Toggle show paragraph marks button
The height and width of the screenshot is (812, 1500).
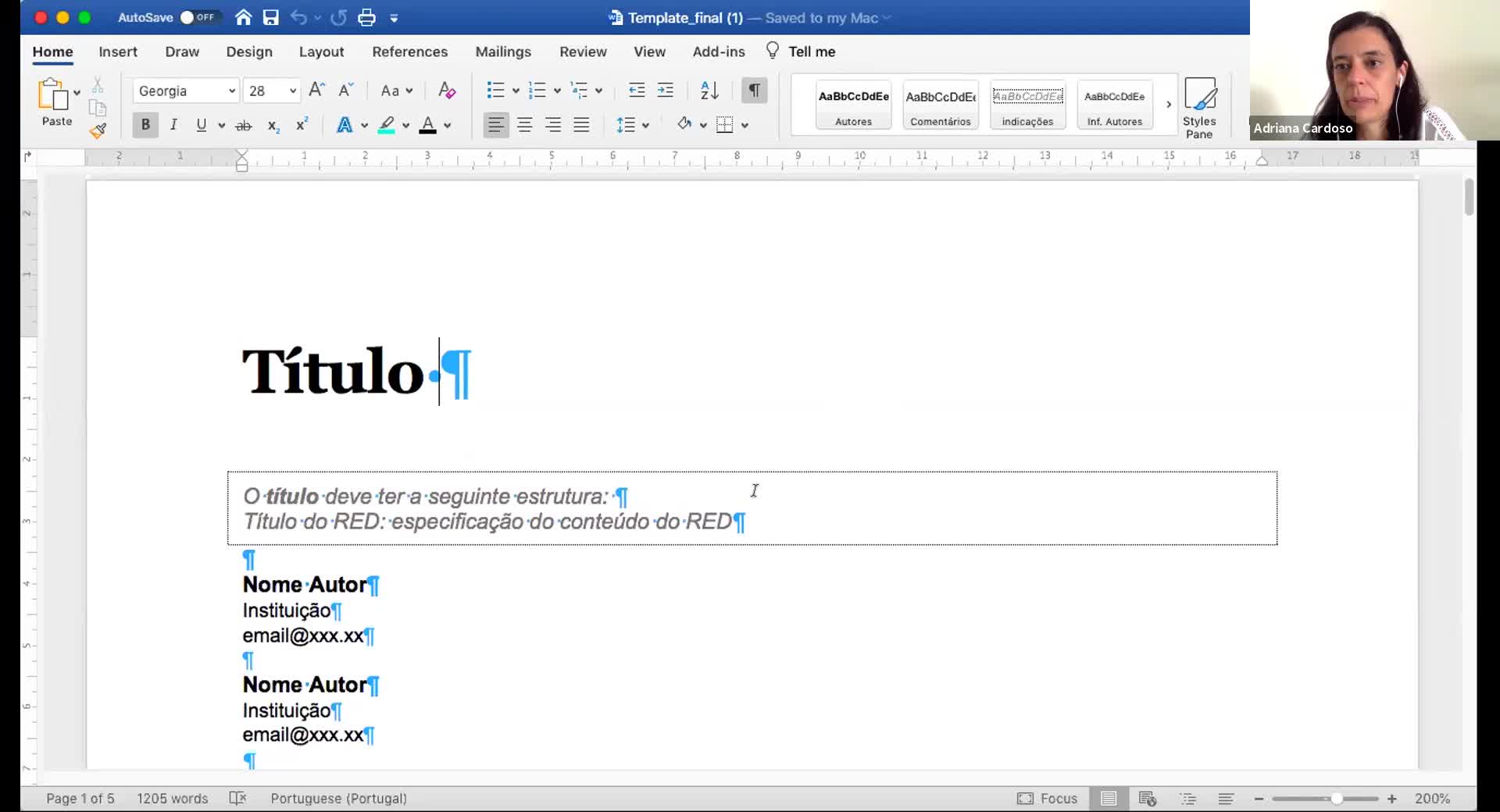pyautogui.click(x=754, y=91)
